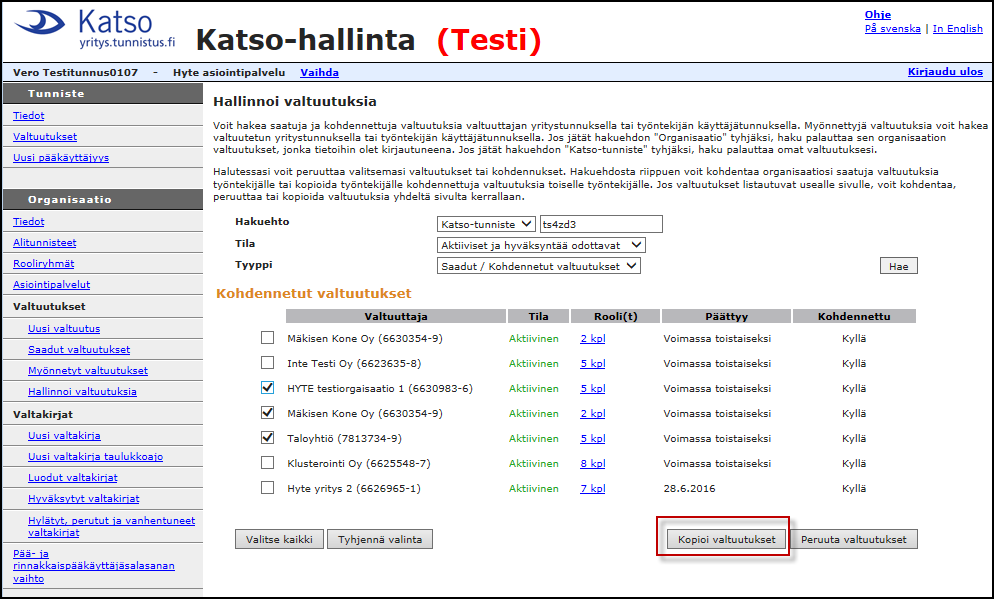This screenshot has width=994, height=599.
Task: Click the Katso logo
Action: pyautogui.click(x=95, y=29)
